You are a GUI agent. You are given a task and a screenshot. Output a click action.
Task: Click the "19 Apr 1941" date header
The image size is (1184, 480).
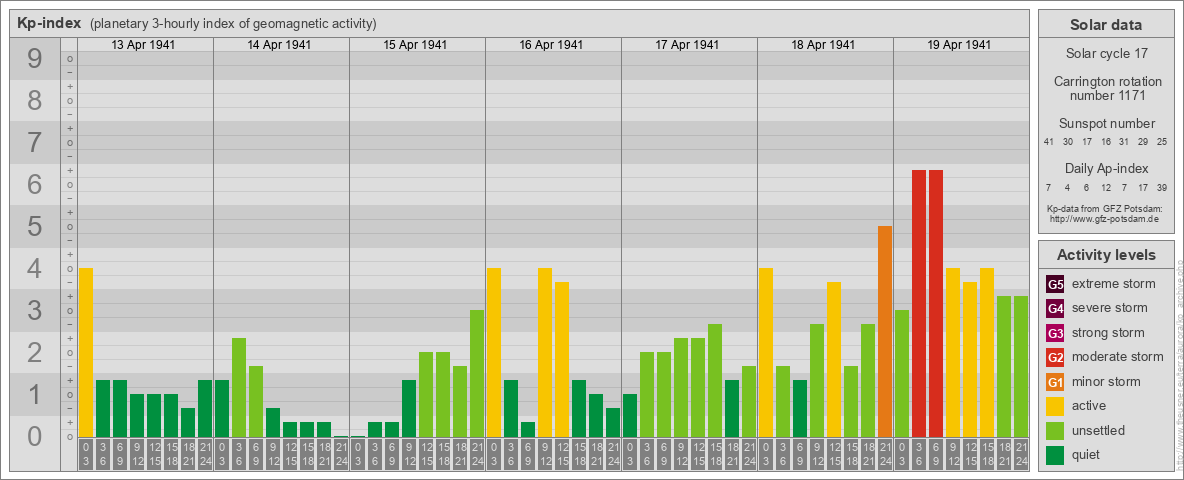point(959,45)
